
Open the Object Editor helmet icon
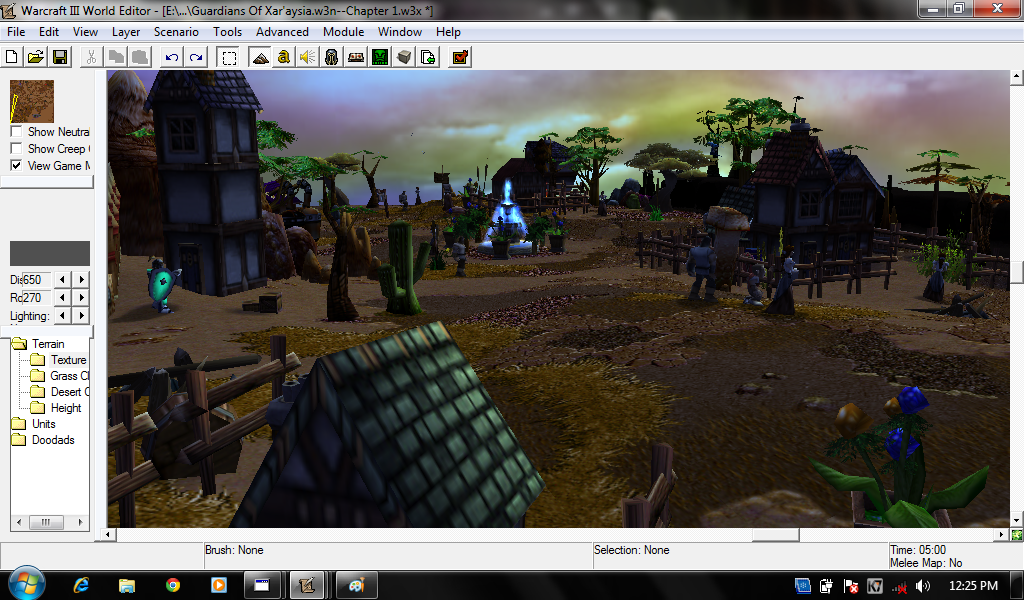pos(332,57)
